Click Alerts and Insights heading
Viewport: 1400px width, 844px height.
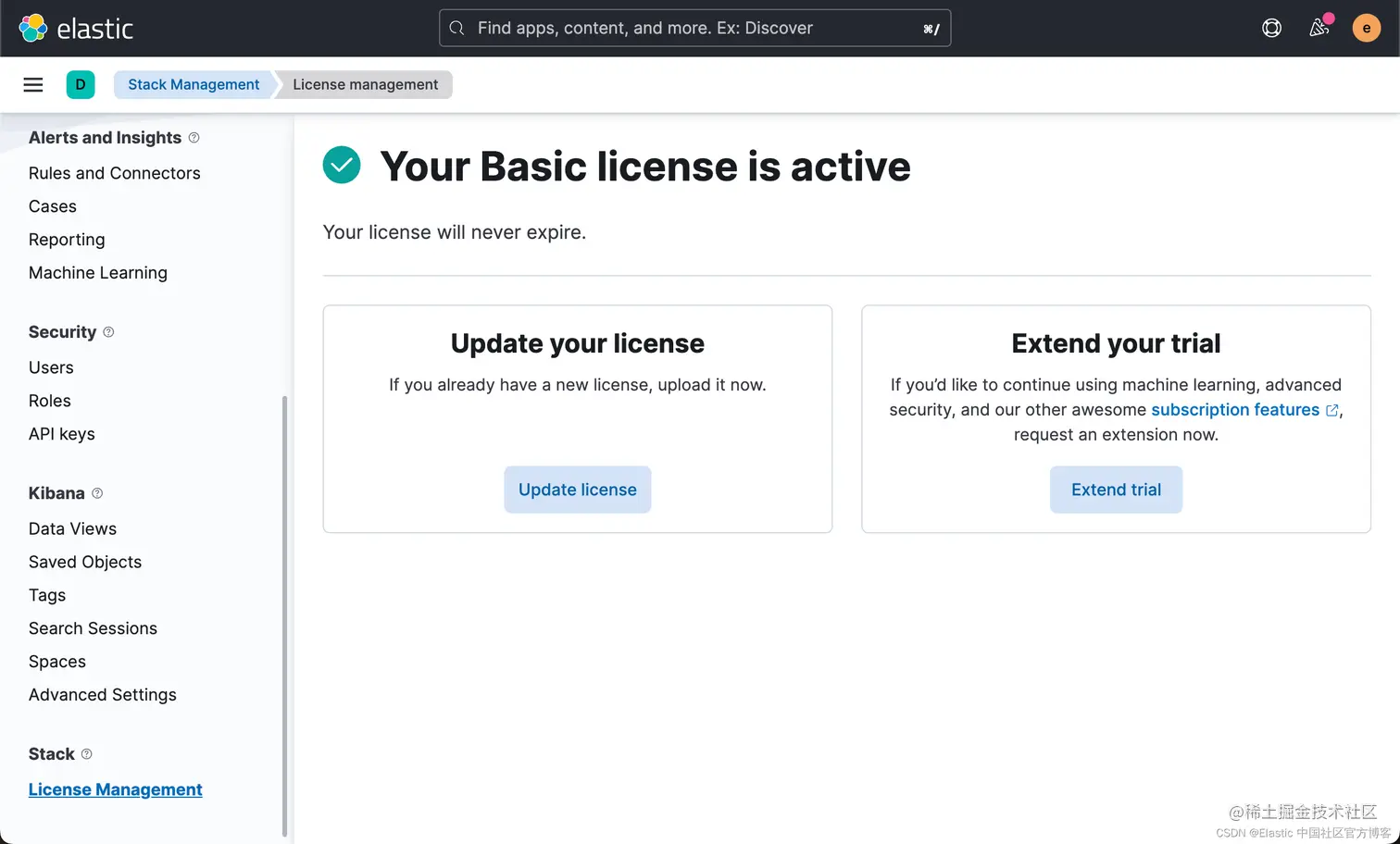coord(105,138)
